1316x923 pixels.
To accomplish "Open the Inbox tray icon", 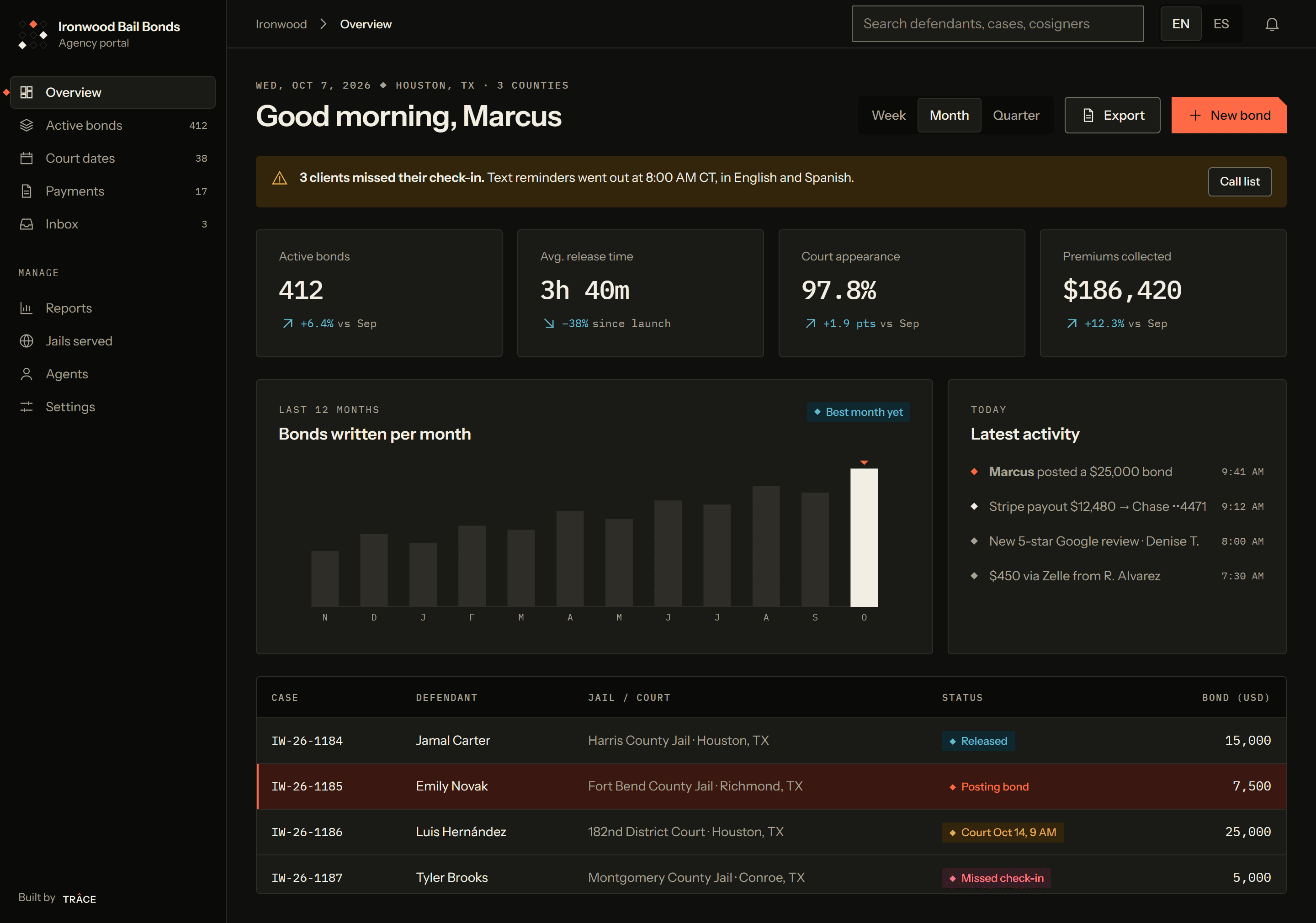I will coord(27,224).
